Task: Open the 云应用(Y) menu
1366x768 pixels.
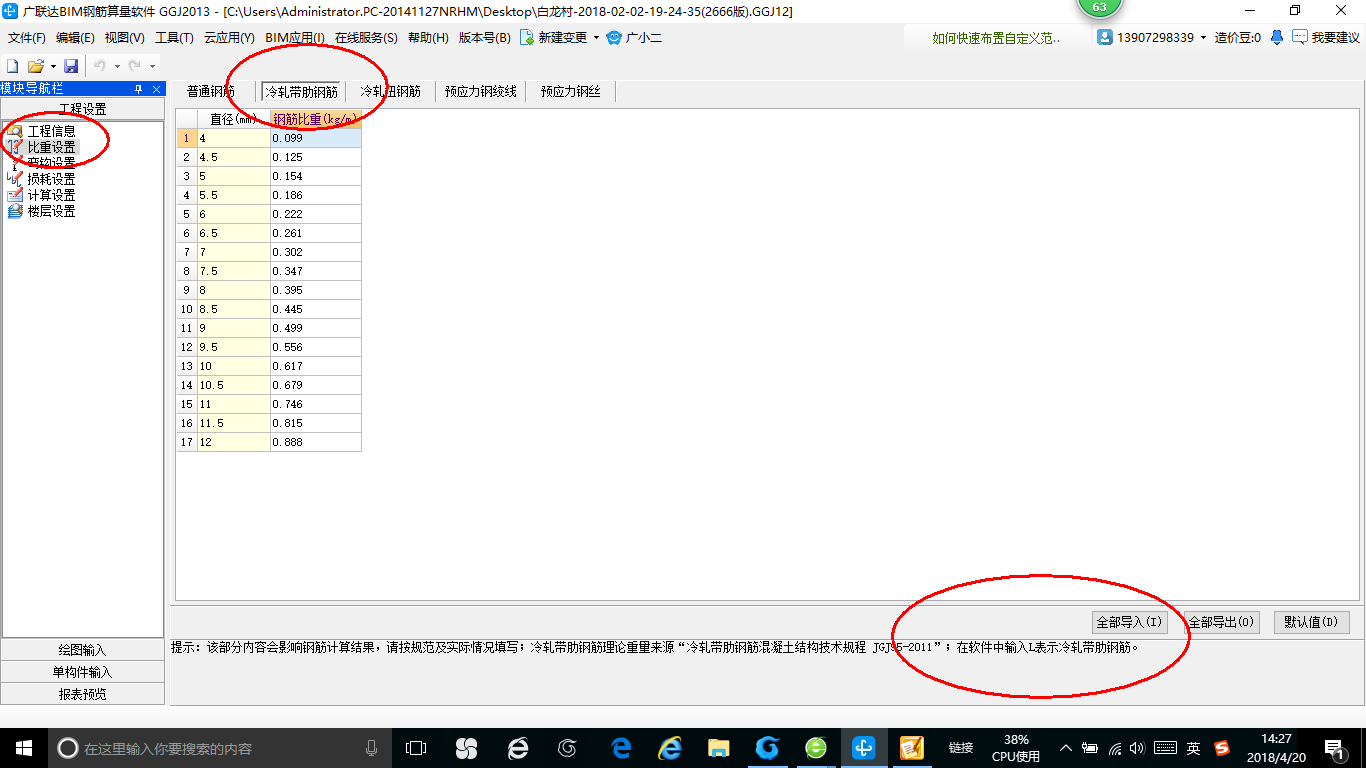Action: 229,38
